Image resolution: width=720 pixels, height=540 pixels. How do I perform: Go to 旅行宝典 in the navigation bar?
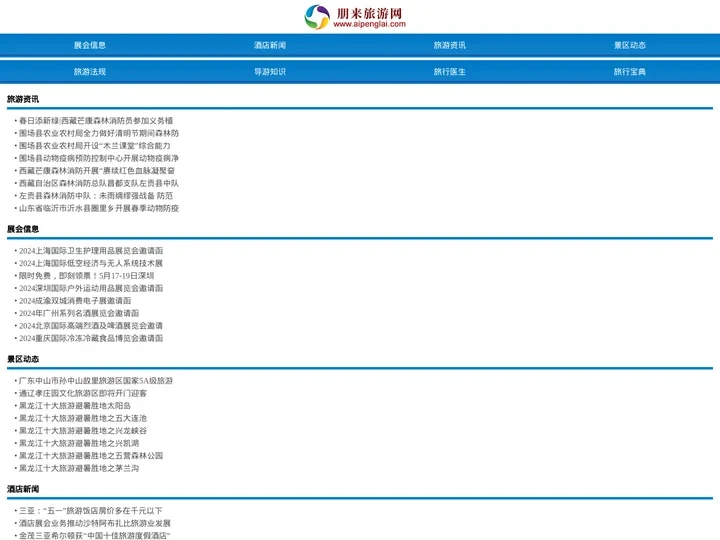(x=630, y=72)
